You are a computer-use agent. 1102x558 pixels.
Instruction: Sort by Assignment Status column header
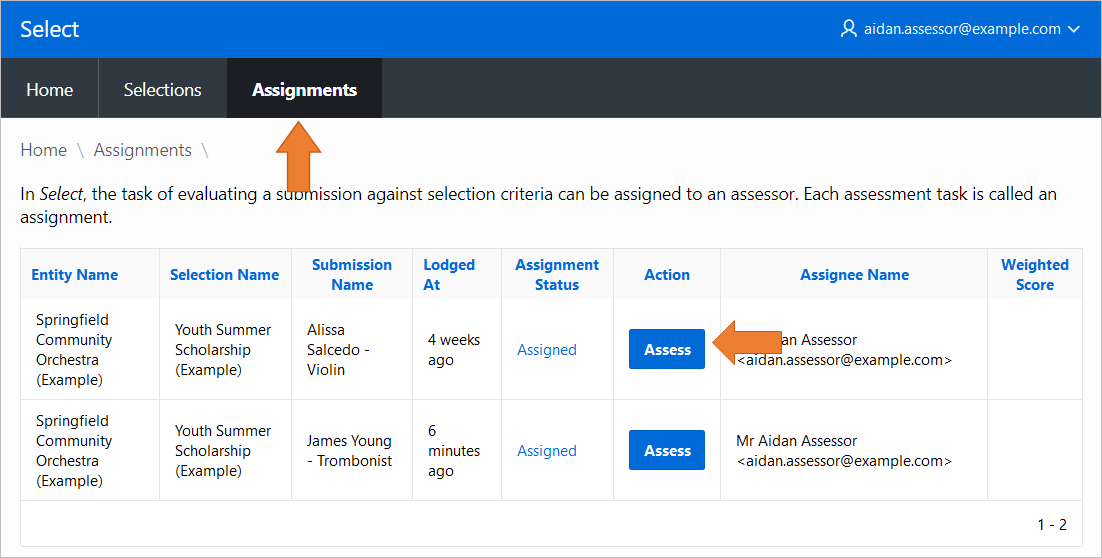point(557,275)
